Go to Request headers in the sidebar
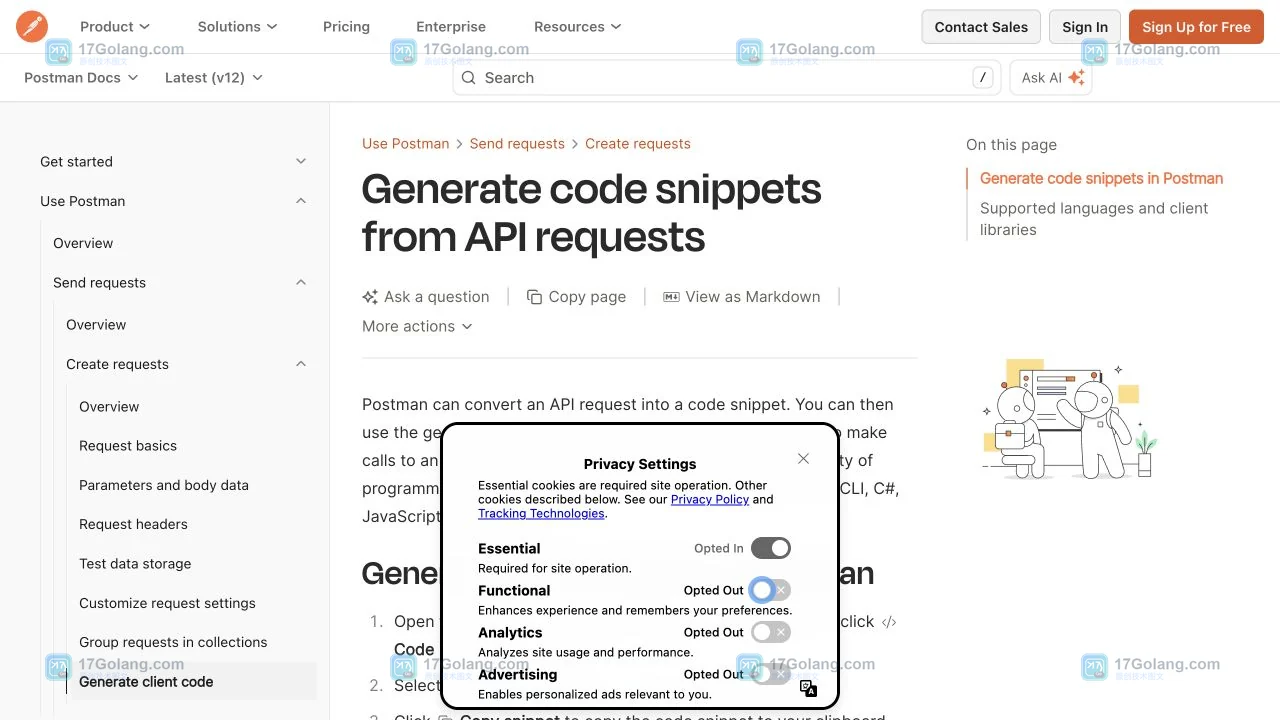1280x720 pixels. [133, 524]
